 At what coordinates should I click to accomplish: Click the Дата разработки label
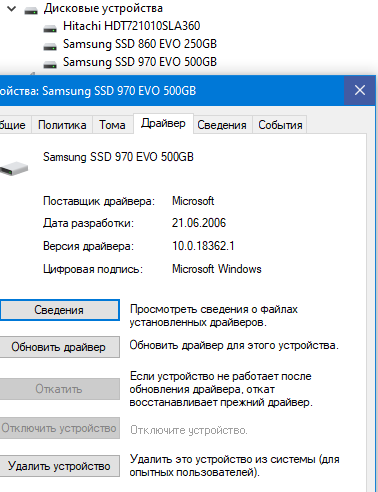click(x=88, y=223)
